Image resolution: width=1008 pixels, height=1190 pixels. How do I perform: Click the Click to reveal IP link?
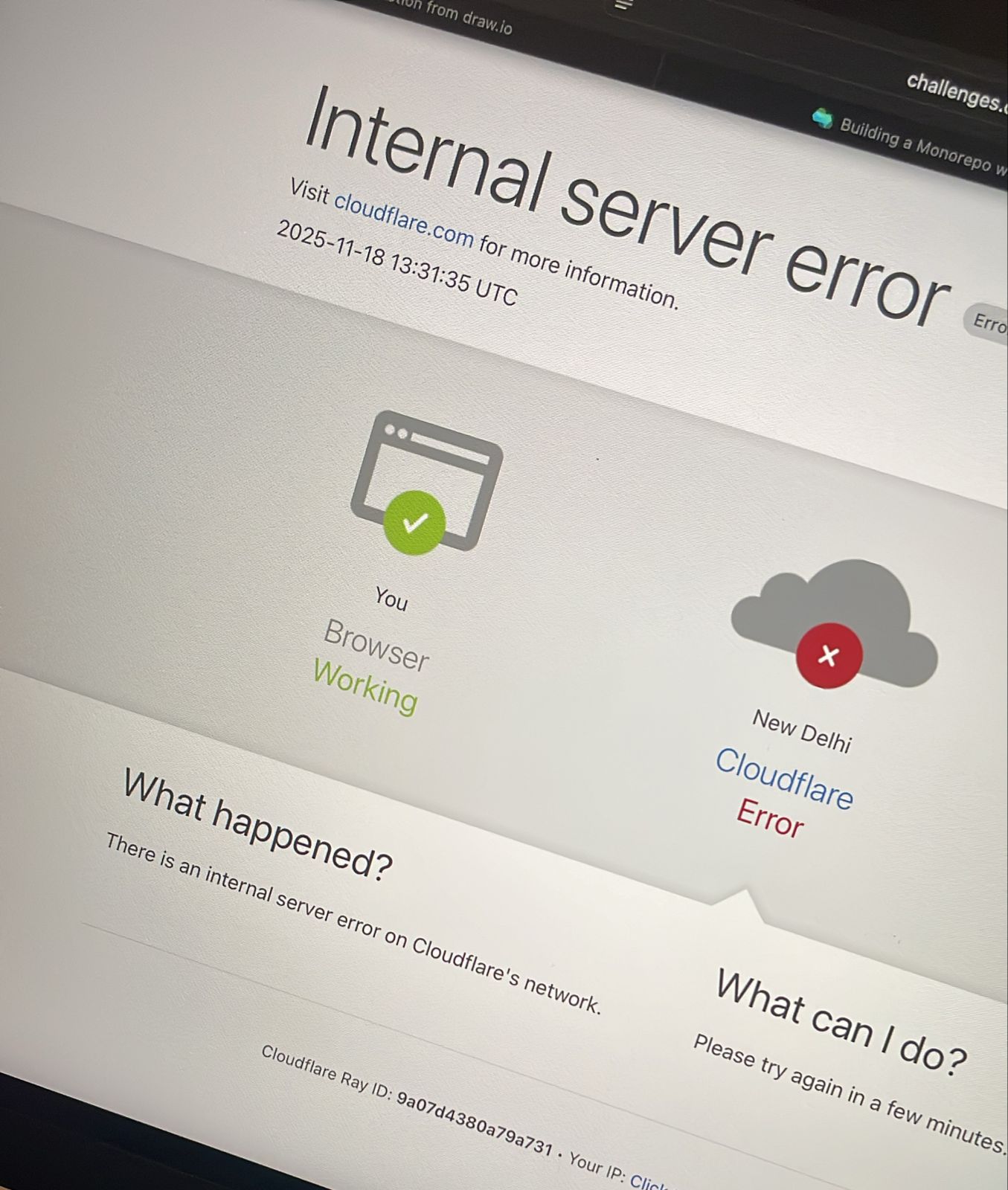click(x=649, y=1181)
